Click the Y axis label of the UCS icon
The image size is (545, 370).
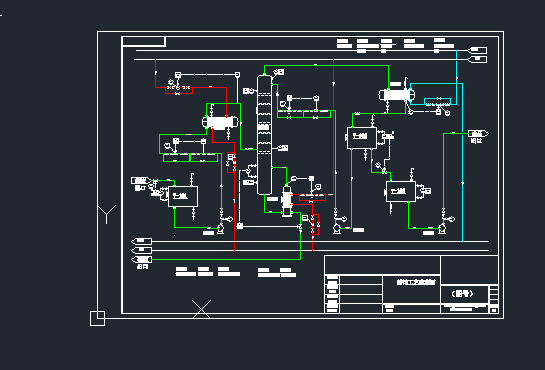107,214
